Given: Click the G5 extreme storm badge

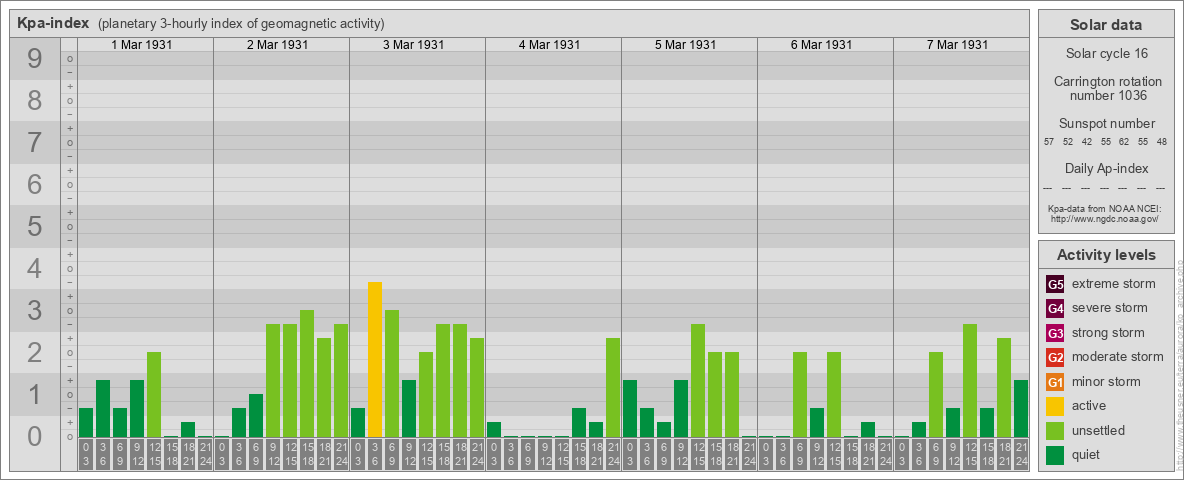Looking at the screenshot, I should click(x=1055, y=285).
